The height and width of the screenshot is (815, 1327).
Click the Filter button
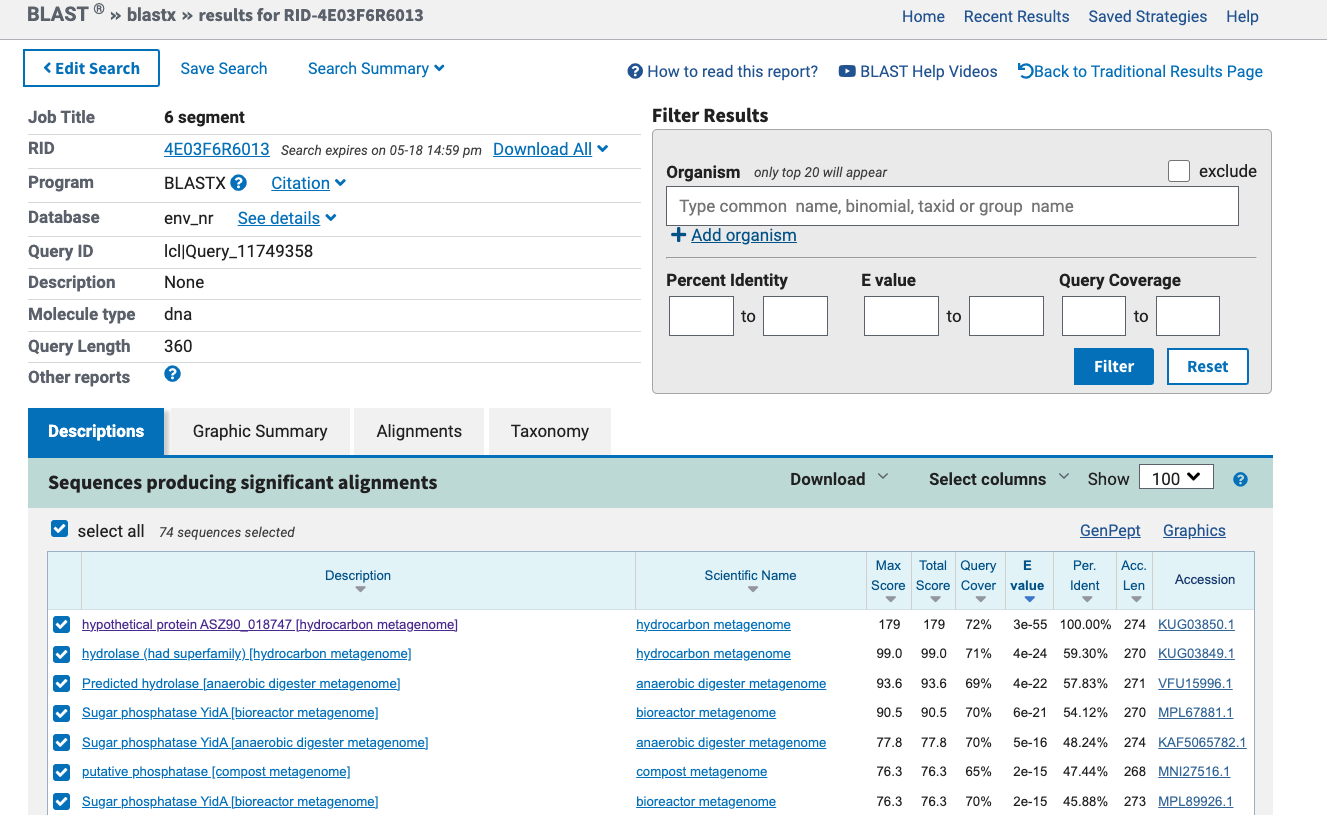tap(1114, 366)
